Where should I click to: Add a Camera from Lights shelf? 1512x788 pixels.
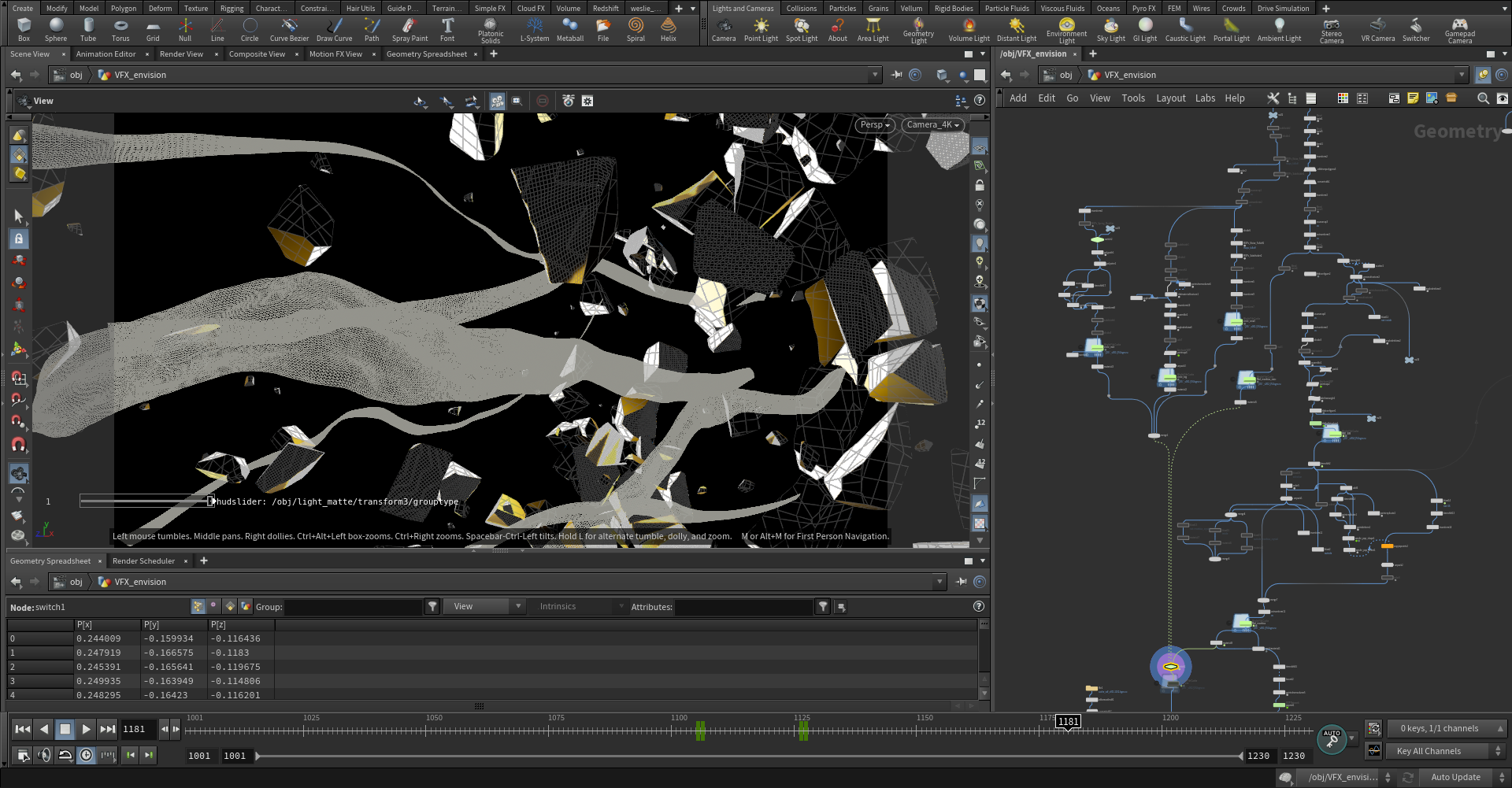[724, 30]
